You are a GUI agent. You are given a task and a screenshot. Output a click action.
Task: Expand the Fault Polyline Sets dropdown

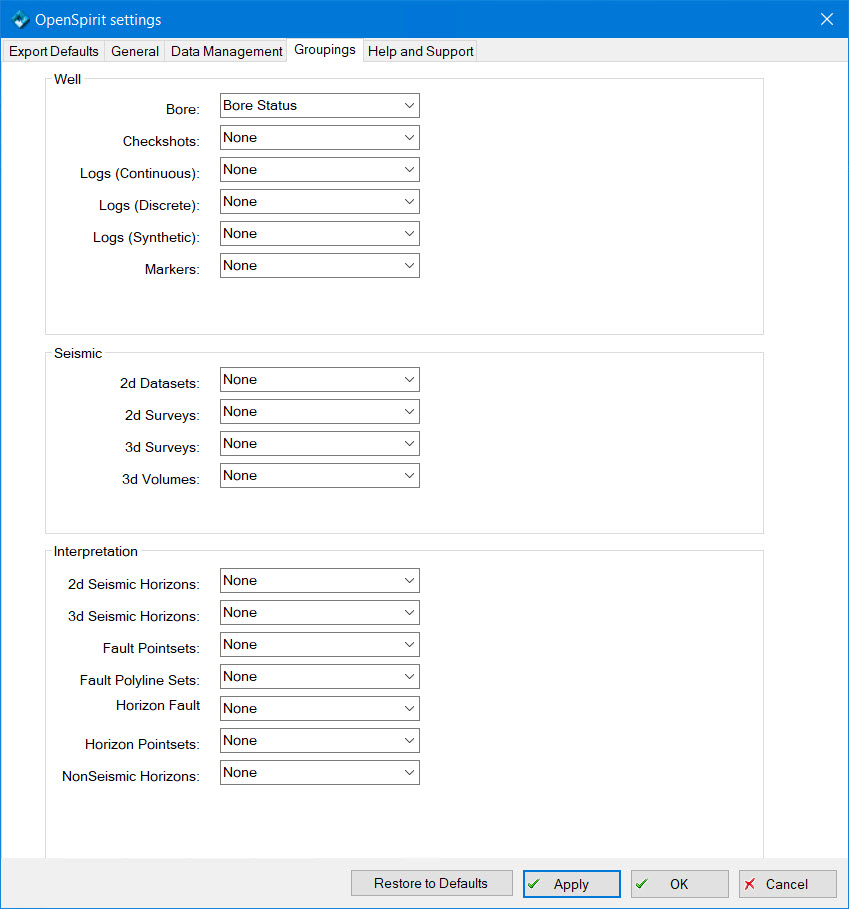tap(319, 676)
